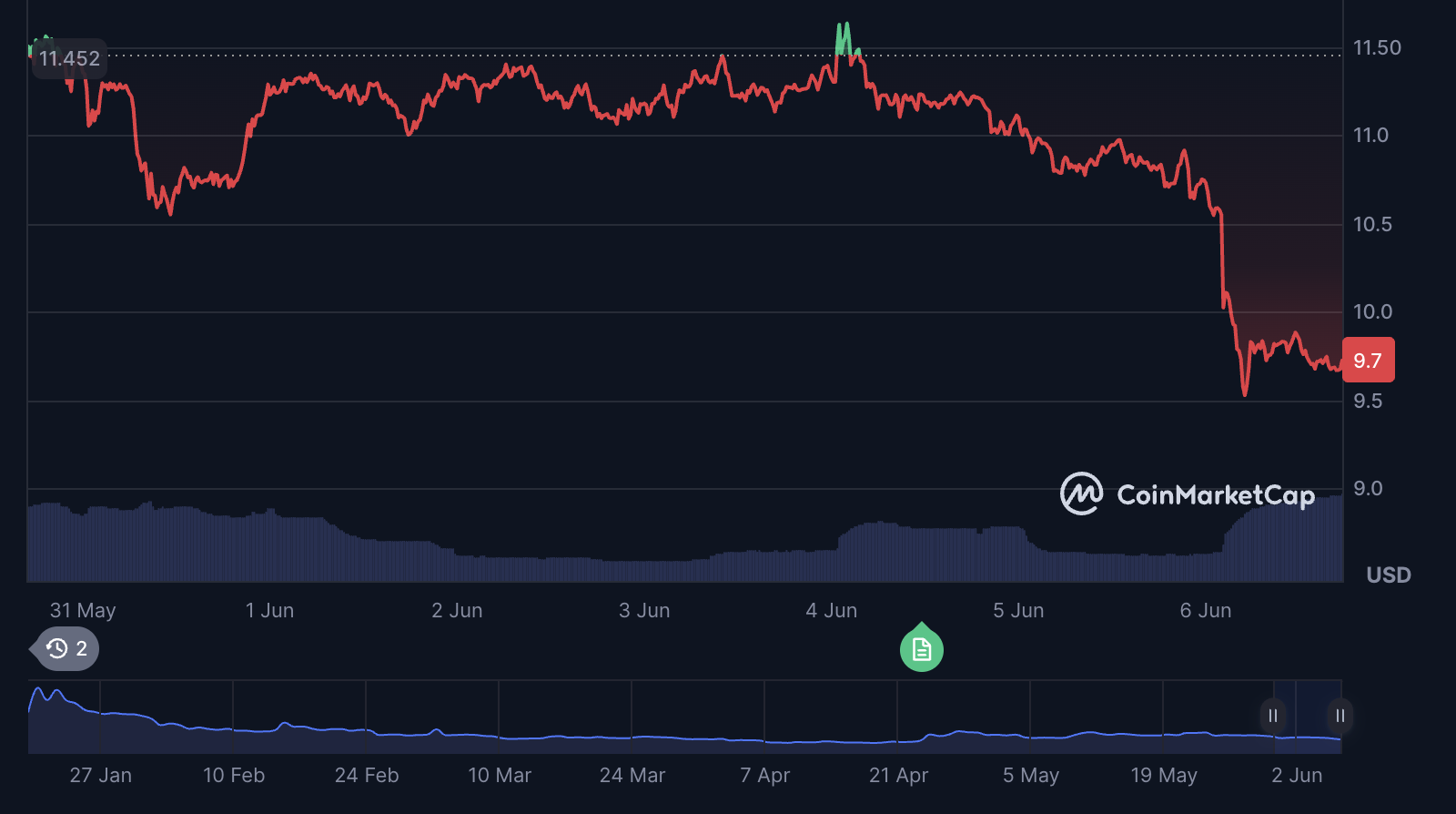The height and width of the screenshot is (814, 1456).
Task: Click the 10.0 price axis label
Action: click(x=1372, y=312)
